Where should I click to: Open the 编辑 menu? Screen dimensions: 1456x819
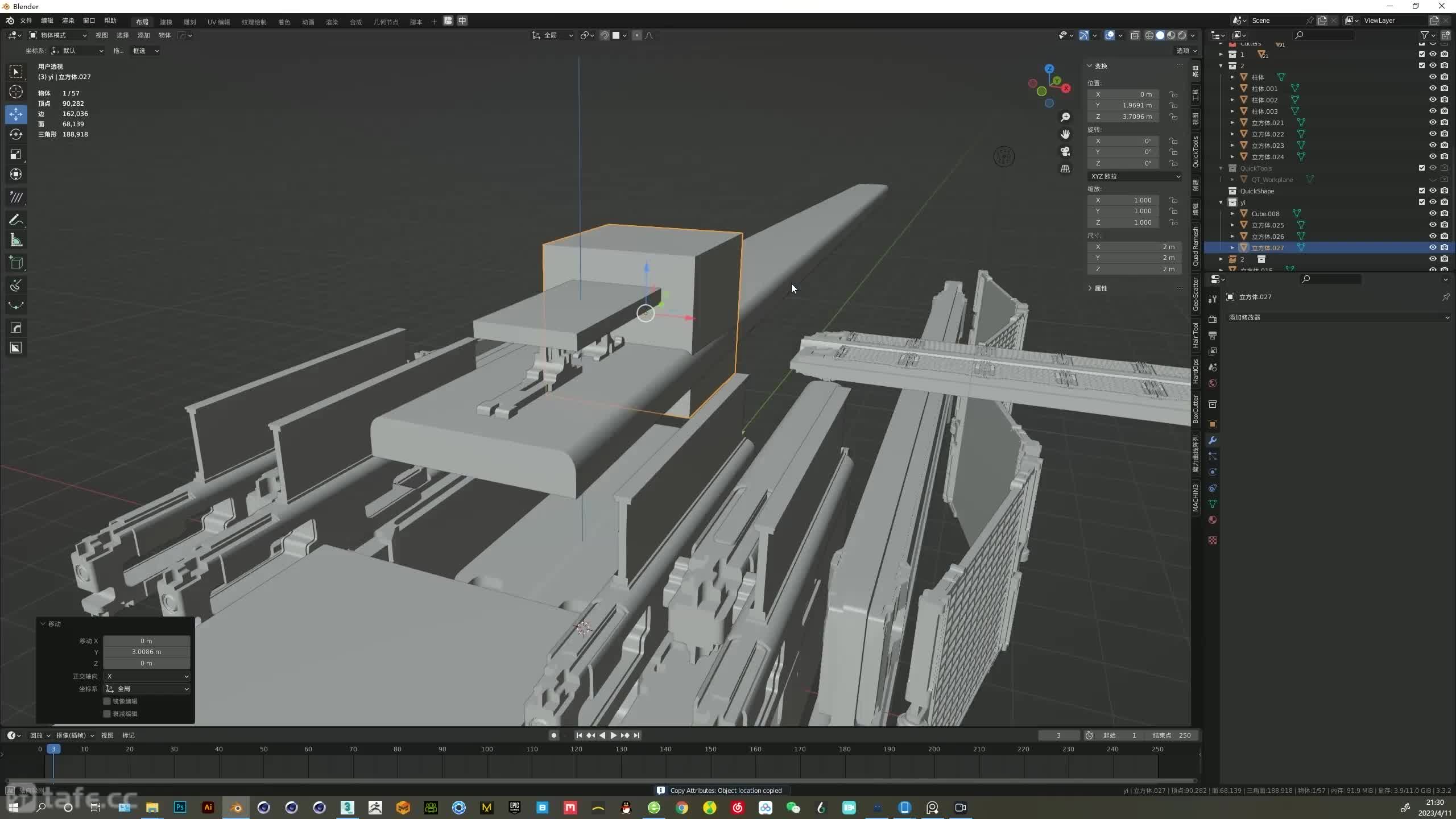(x=47, y=21)
